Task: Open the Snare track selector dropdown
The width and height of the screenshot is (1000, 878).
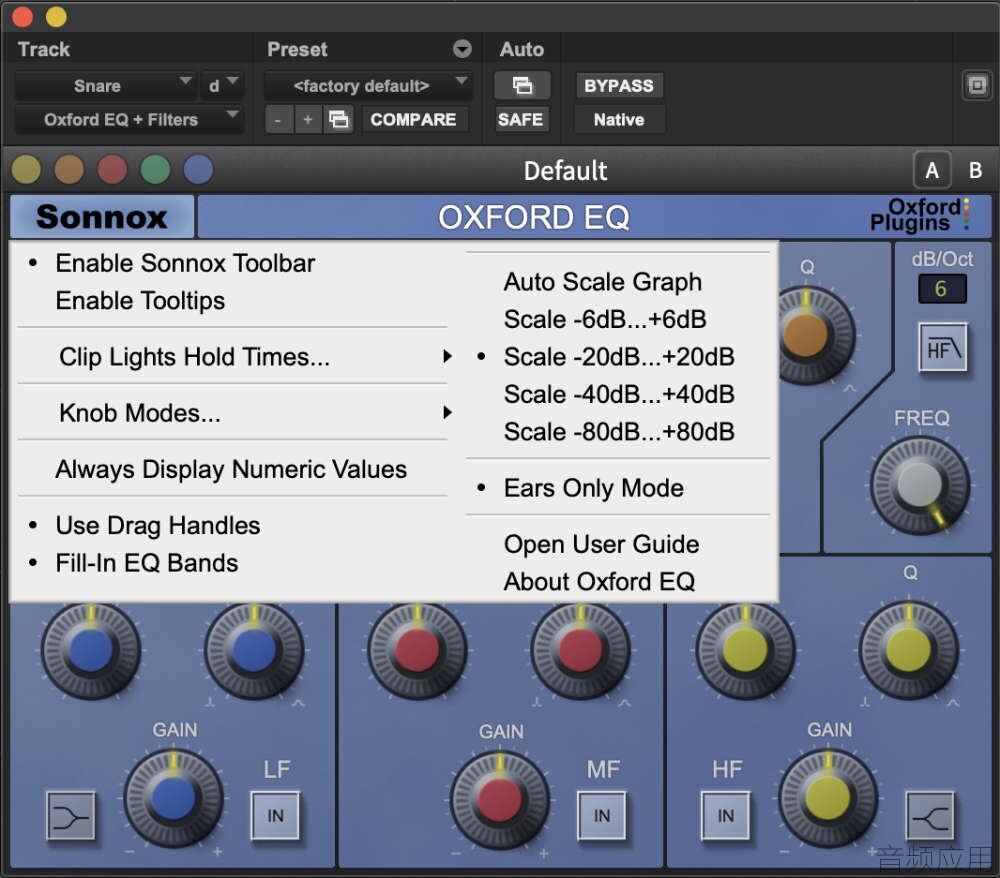Action: click(105, 85)
